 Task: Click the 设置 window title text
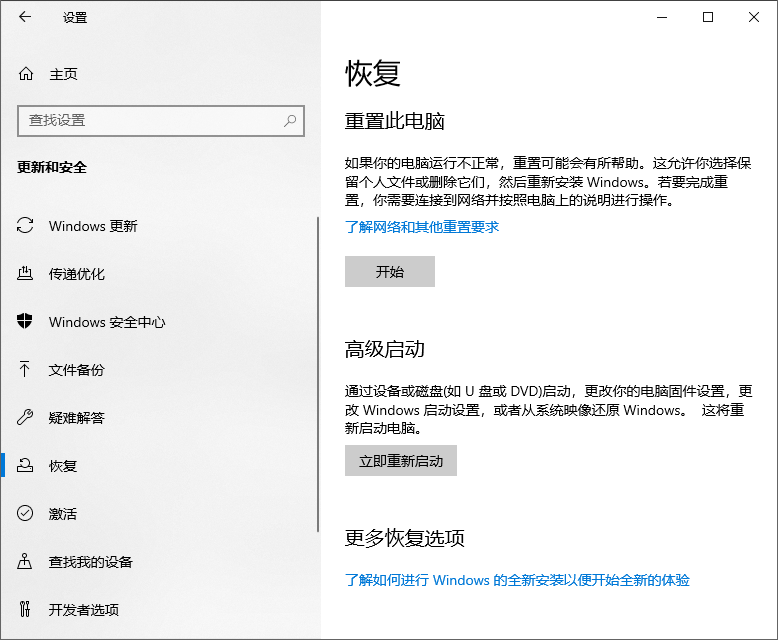(75, 17)
